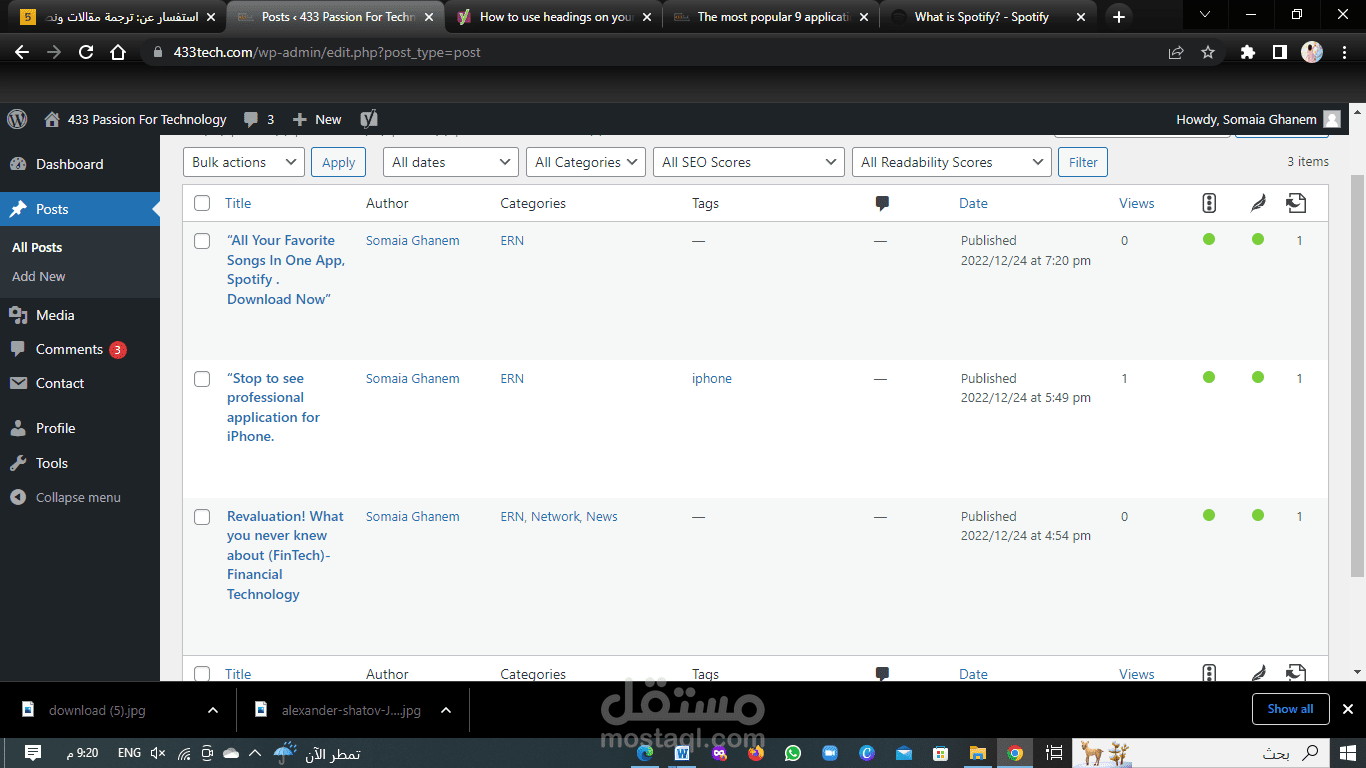Open Comments in the sidebar menu
Viewport: 1366px width, 768px height.
(69, 349)
